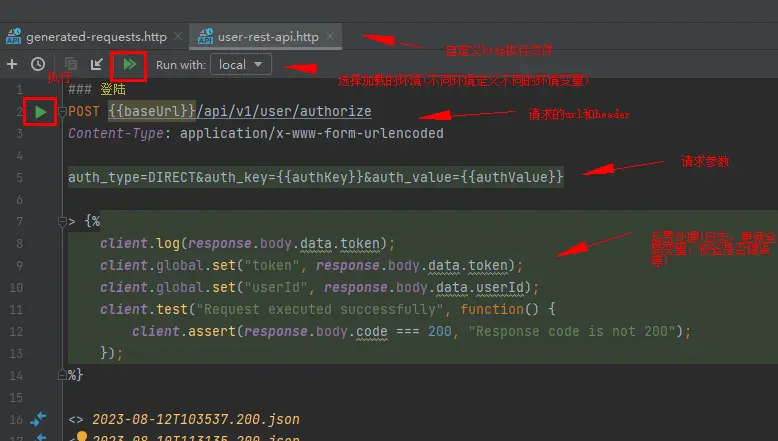Viewport: 778px width, 441px height.
Task: Click API file icon on generated-requests tab
Action: pos(13,36)
